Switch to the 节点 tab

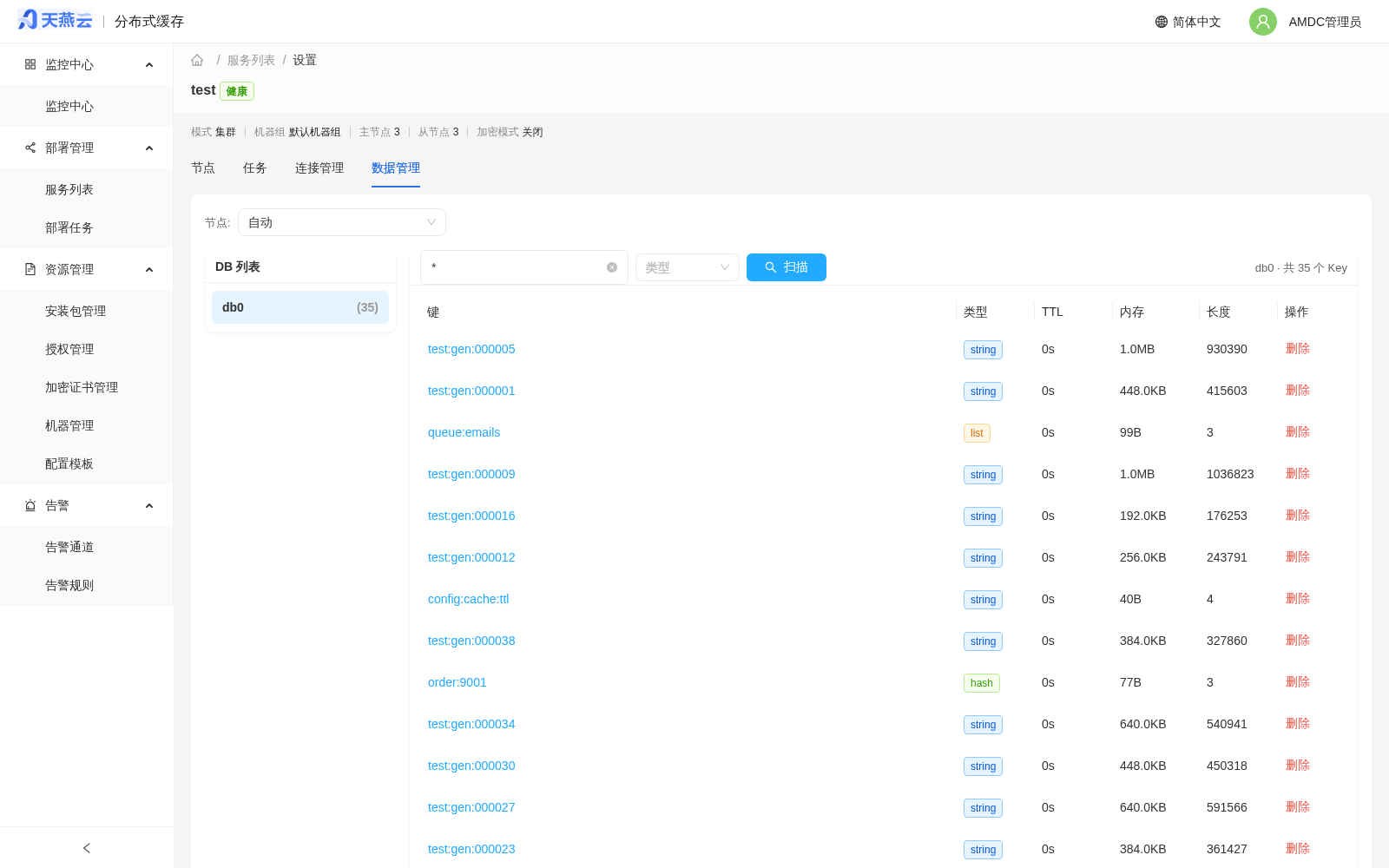pos(203,168)
